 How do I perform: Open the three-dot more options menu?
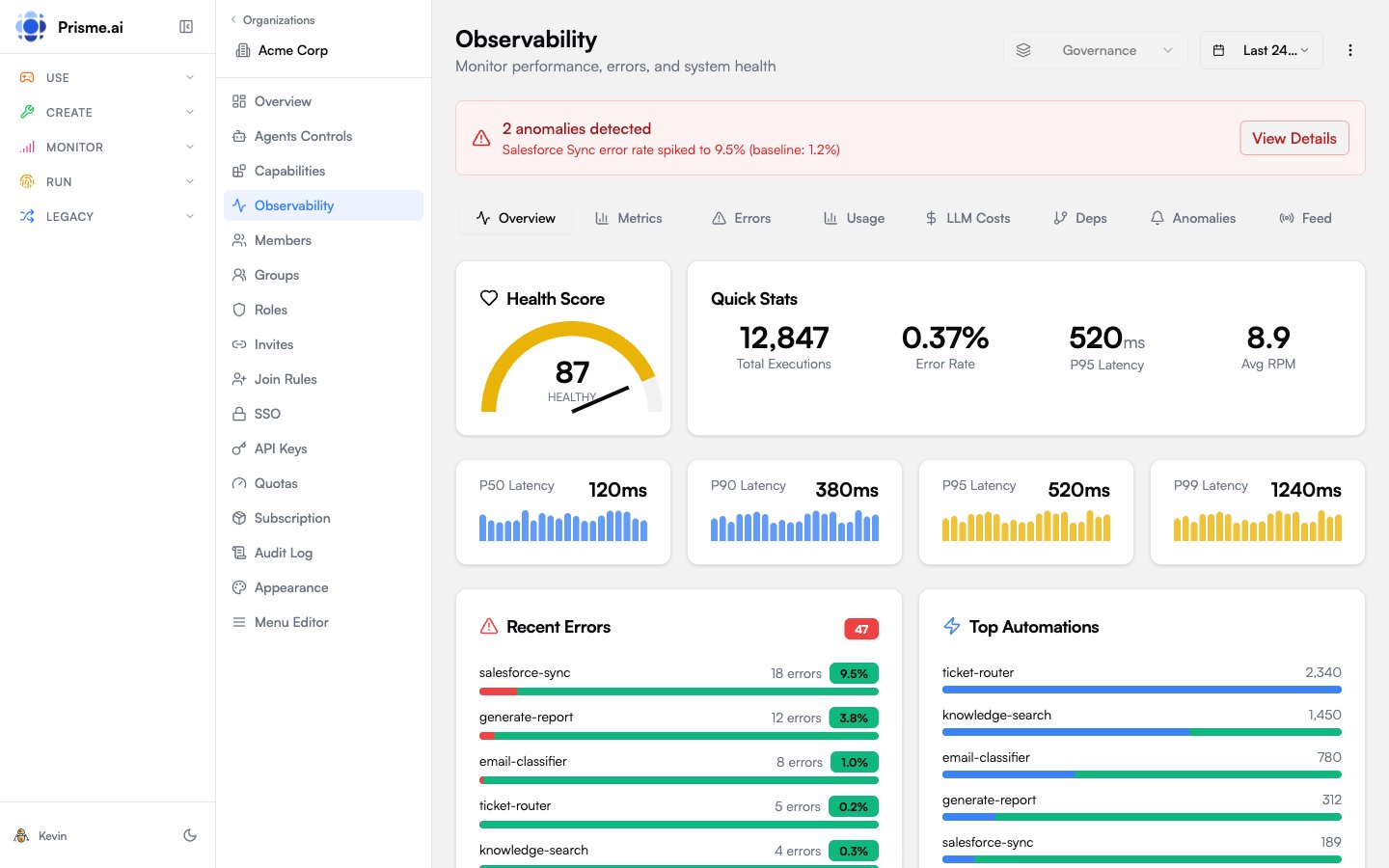(x=1349, y=50)
